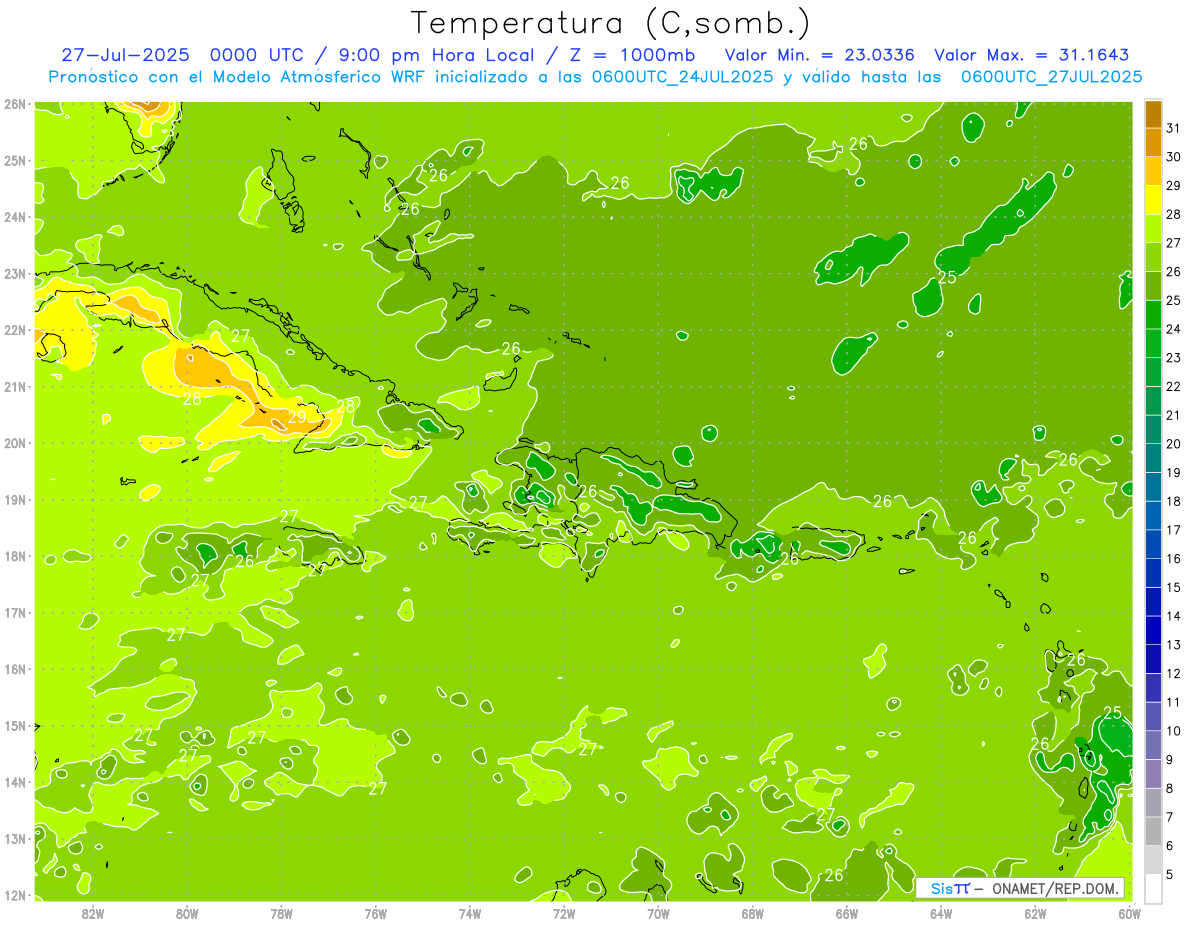Click the color legend label "10"
The width and height of the screenshot is (1200, 927).
pos(1173,731)
